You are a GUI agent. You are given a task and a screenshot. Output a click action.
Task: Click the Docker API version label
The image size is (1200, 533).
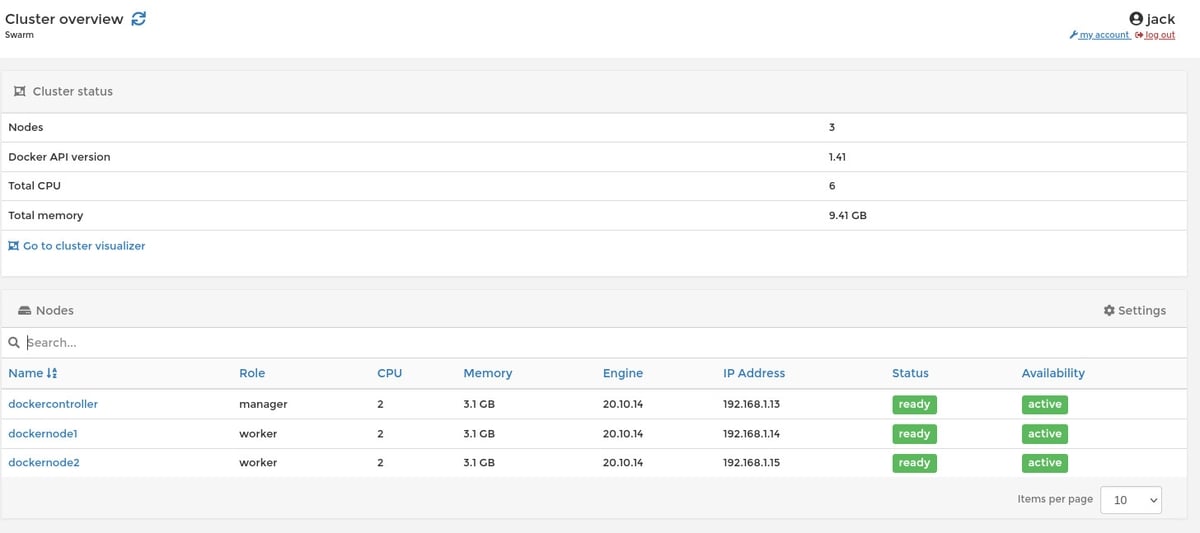(x=59, y=157)
